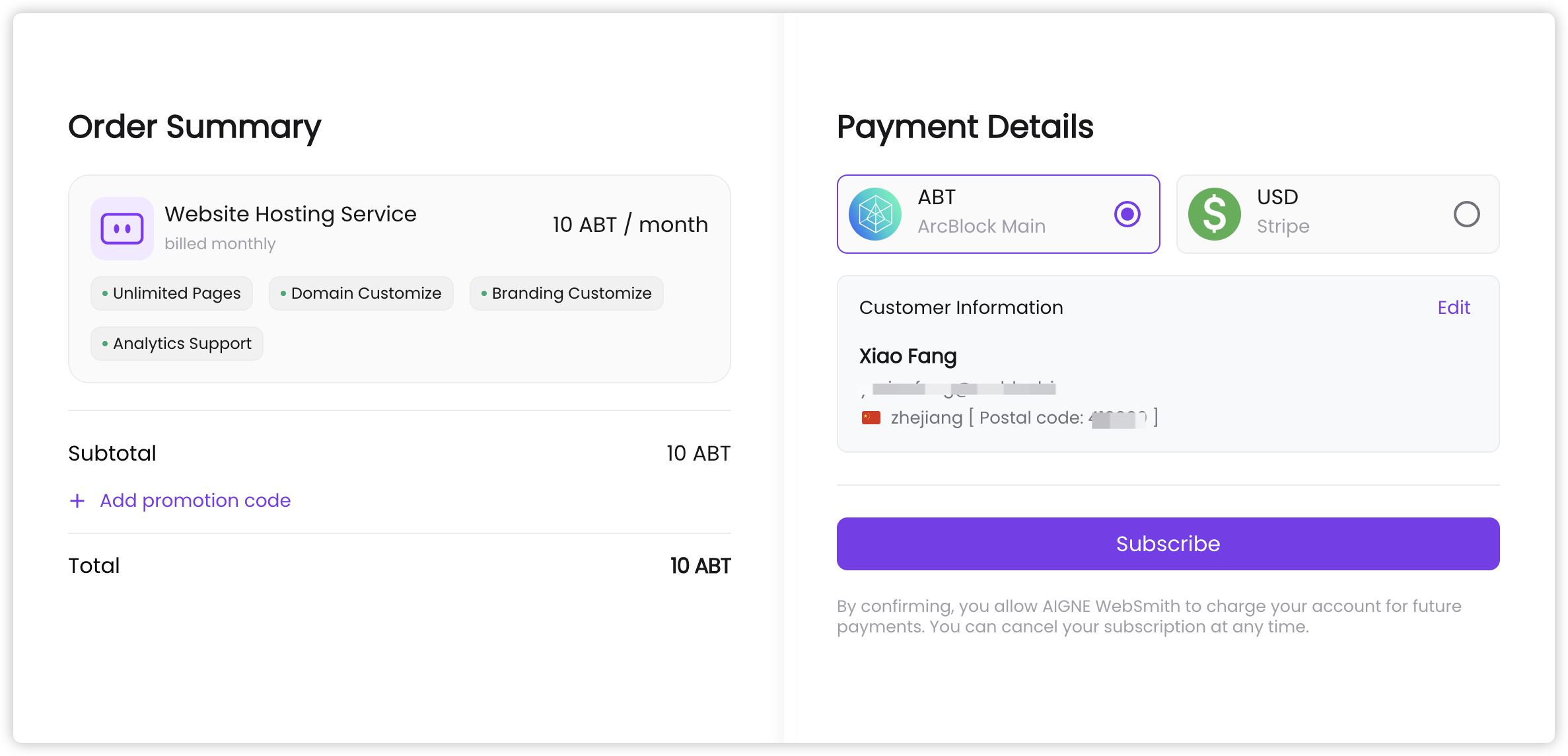Click the masked email address

958,389
